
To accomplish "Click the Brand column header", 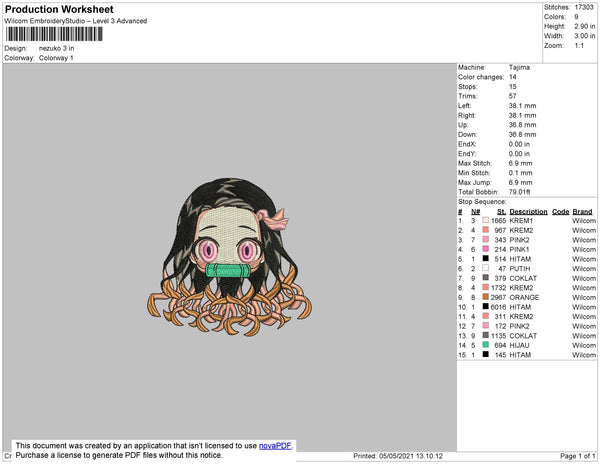I will (x=582, y=212).
